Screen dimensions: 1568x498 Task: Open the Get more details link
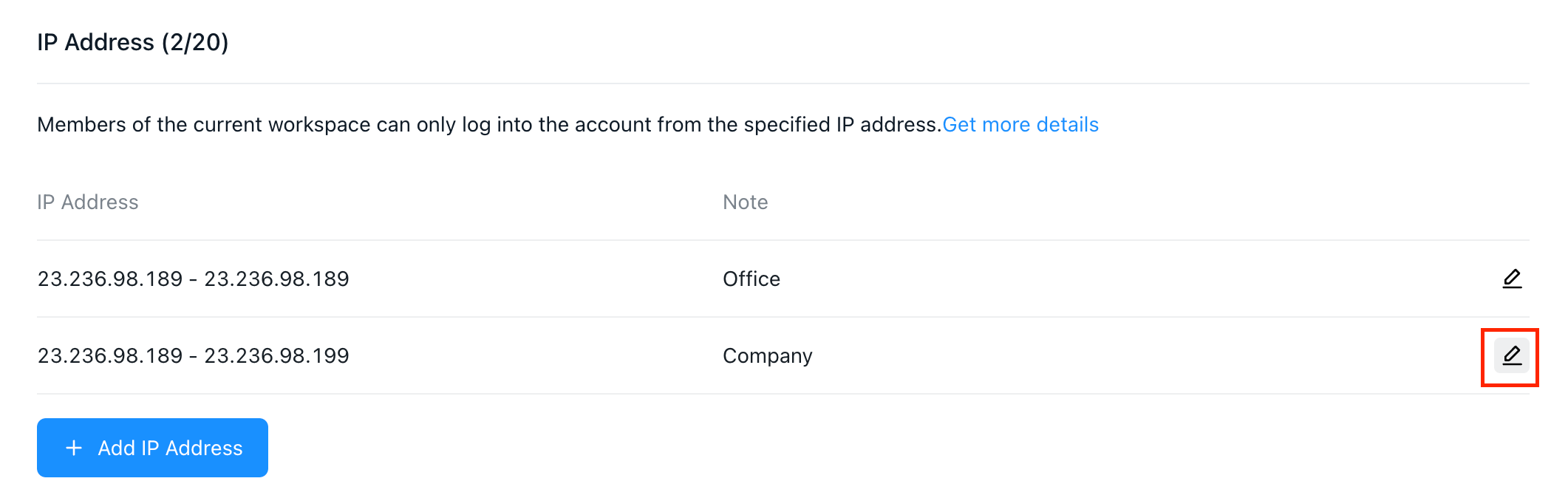pos(1020,124)
